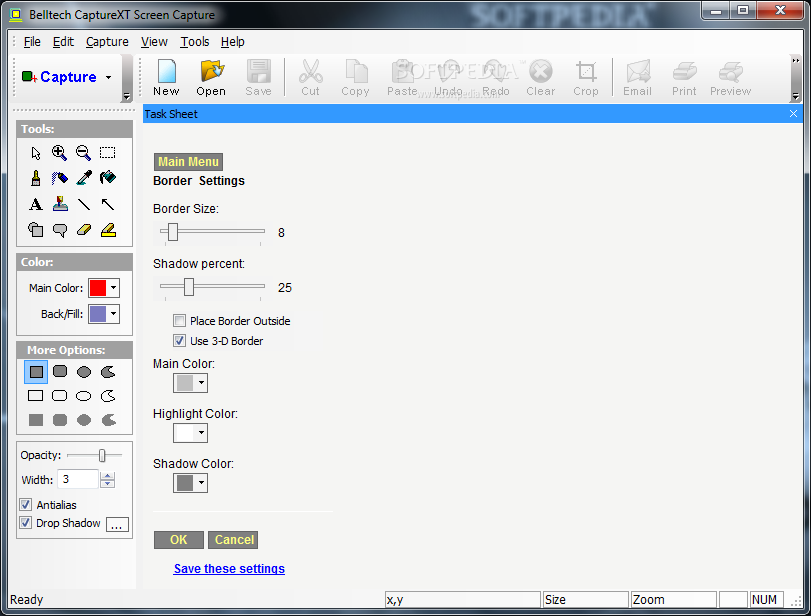
Task: Click the Crop toolbar icon
Action: point(585,77)
